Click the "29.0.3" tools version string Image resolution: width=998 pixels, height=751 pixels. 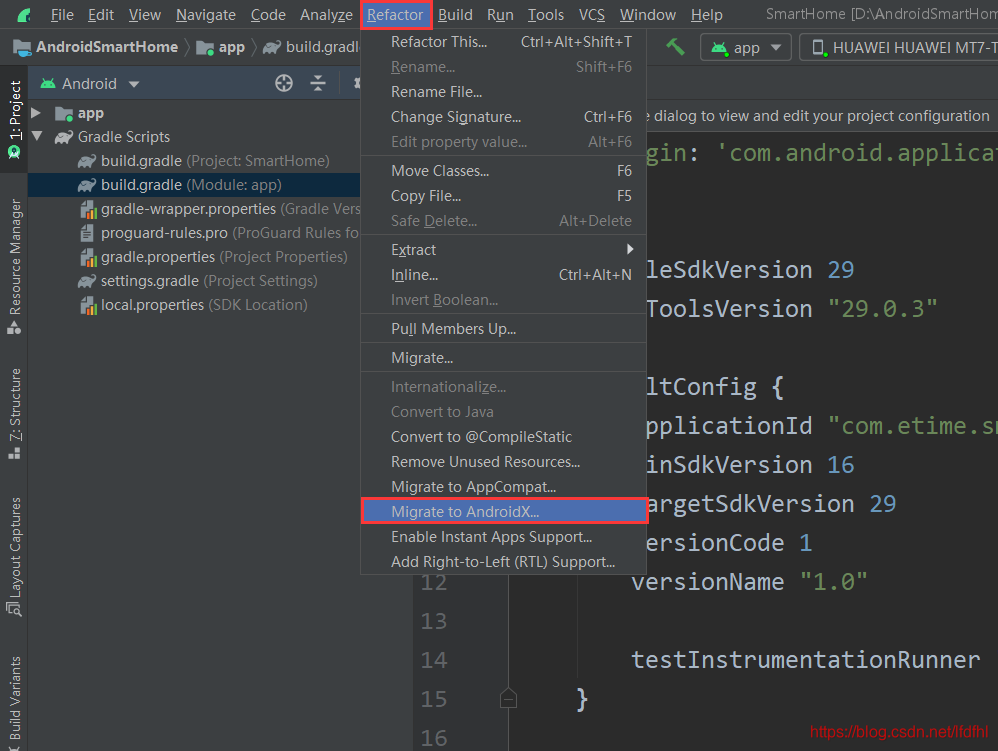(x=882, y=309)
